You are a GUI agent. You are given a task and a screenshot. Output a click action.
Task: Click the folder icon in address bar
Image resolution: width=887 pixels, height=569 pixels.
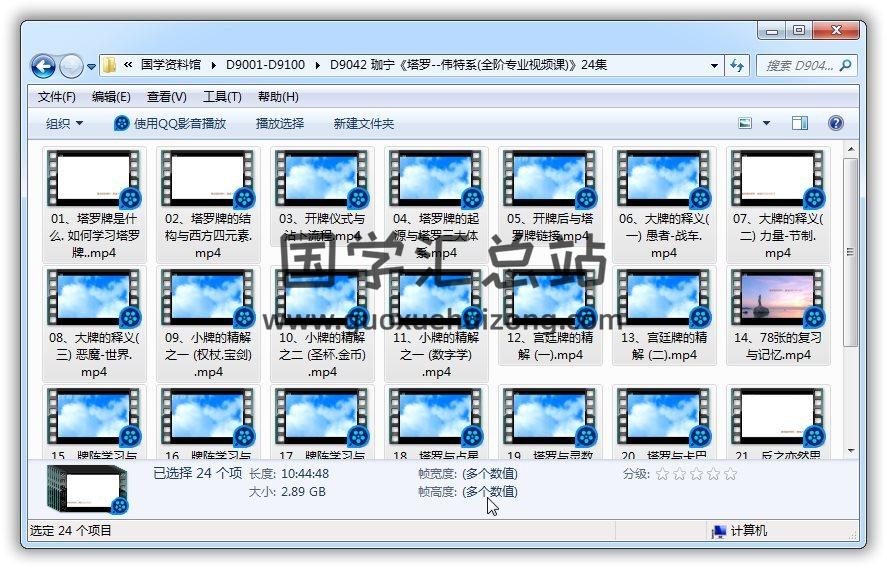(110, 65)
